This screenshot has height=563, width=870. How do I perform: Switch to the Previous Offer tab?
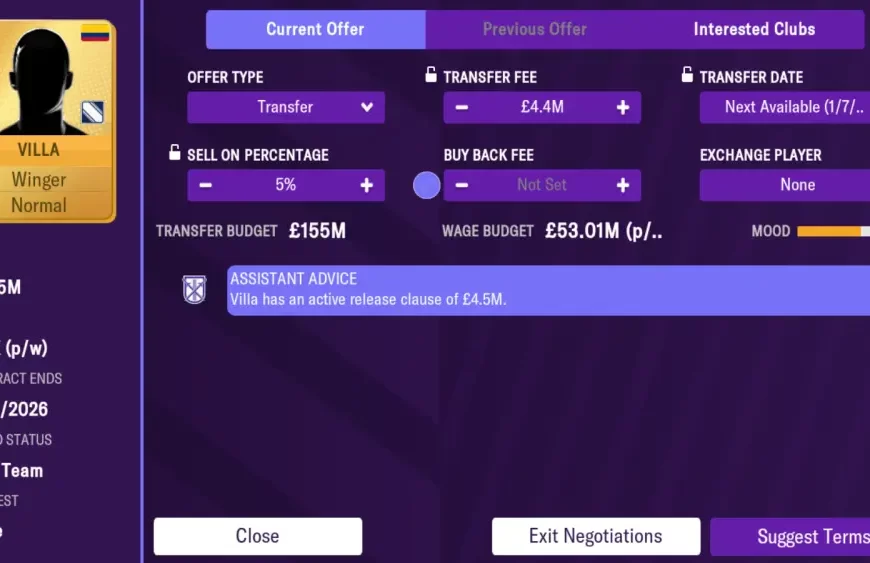click(x=535, y=30)
